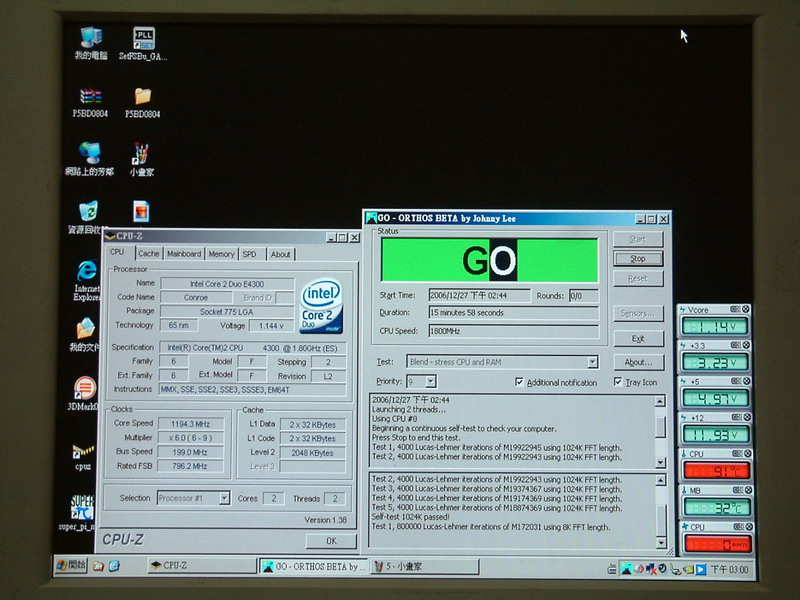Click the Orthos icon in the system tray

click(x=626, y=568)
